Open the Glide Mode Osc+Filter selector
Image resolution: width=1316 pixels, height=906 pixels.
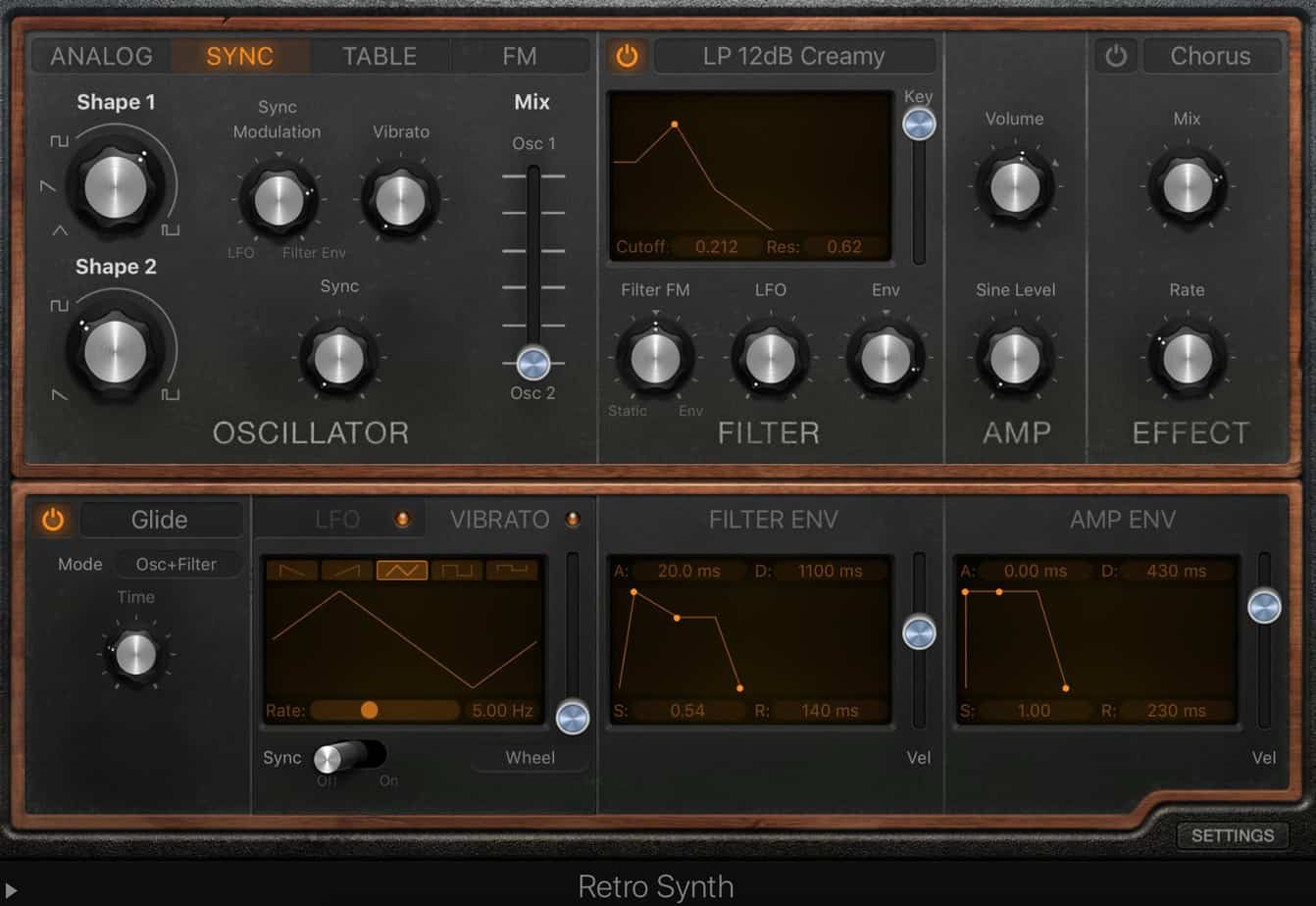[x=177, y=564]
